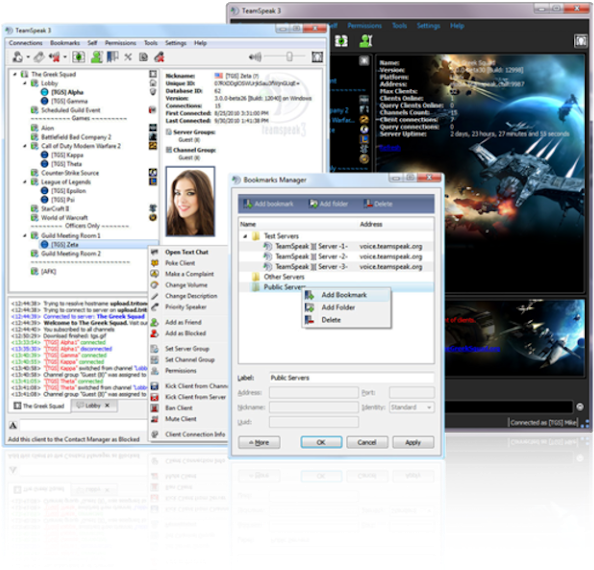Collapse the Test Servers bookmark folder
Viewport: 594px width, 570px height.
(245, 236)
